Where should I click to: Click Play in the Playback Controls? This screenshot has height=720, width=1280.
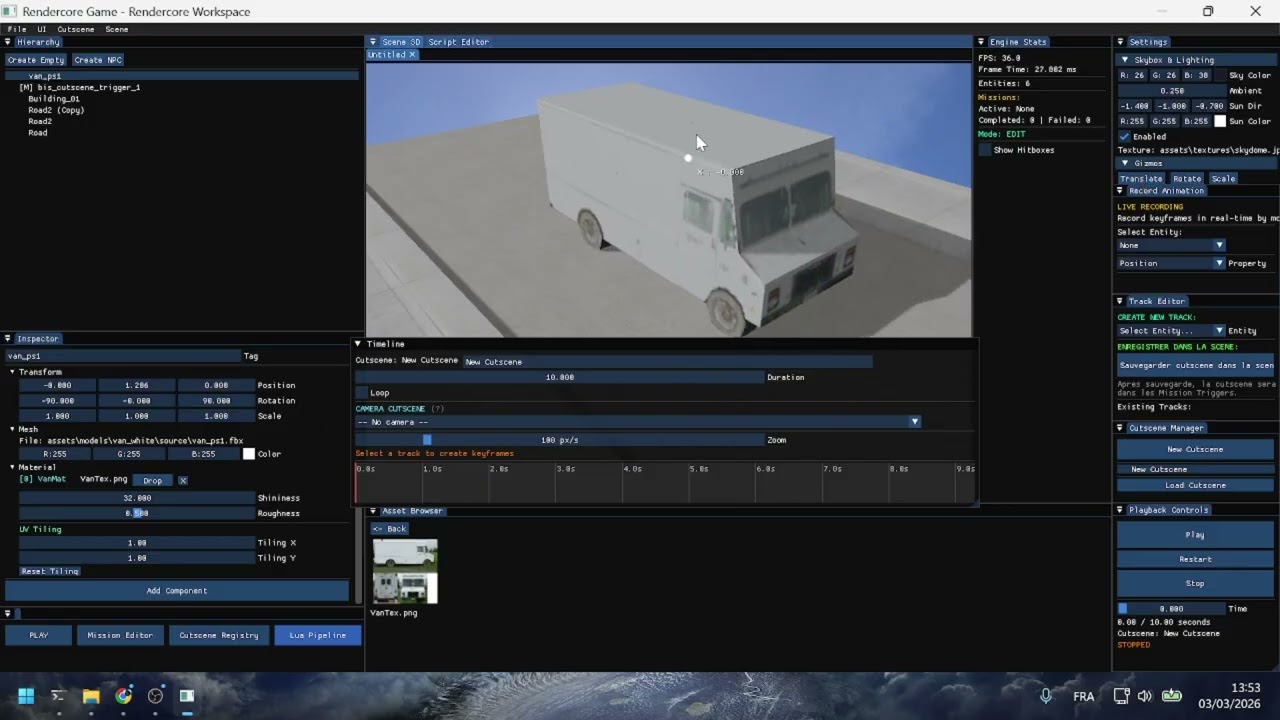tap(1195, 535)
